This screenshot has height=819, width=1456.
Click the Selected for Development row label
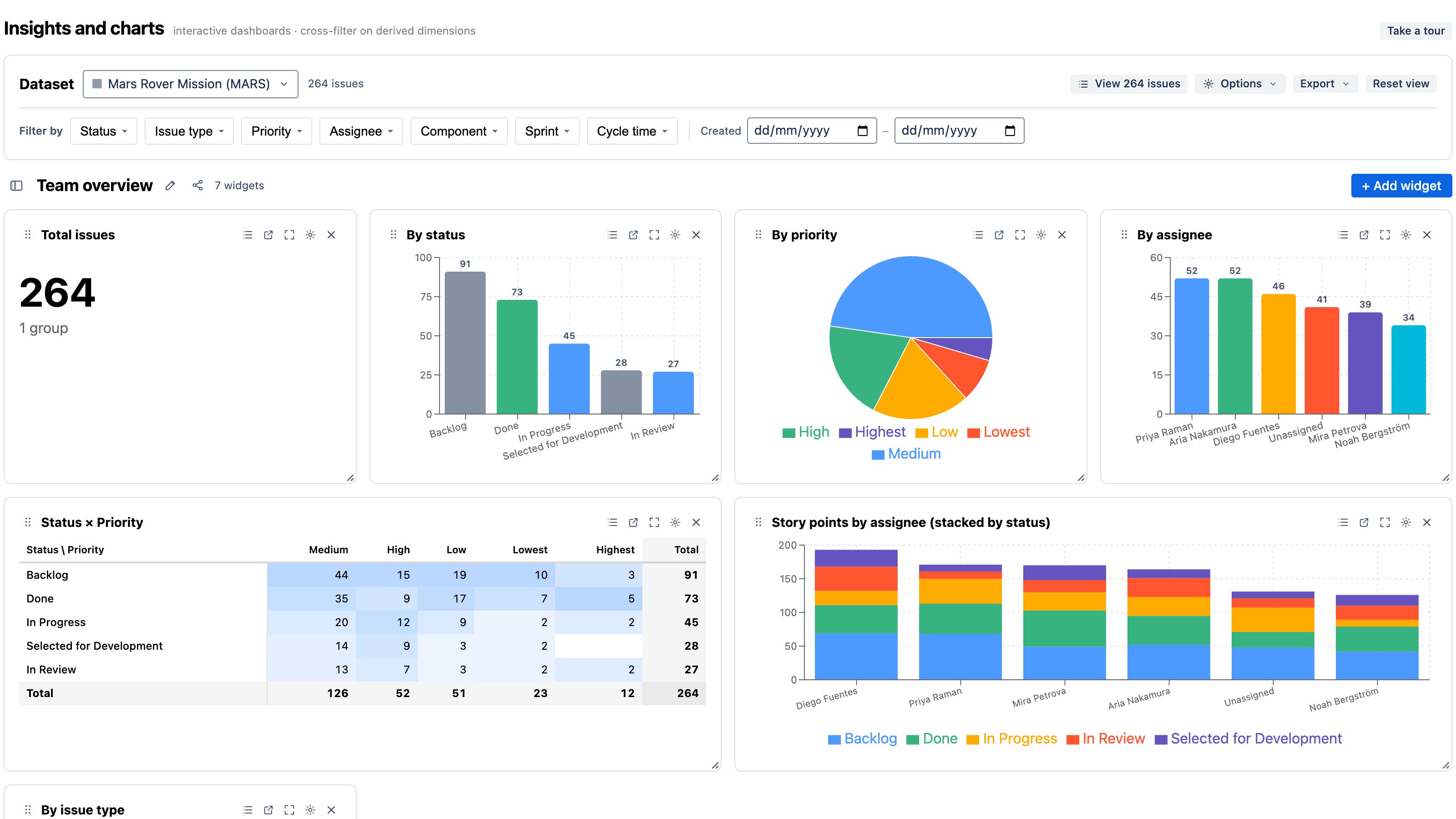(x=94, y=646)
